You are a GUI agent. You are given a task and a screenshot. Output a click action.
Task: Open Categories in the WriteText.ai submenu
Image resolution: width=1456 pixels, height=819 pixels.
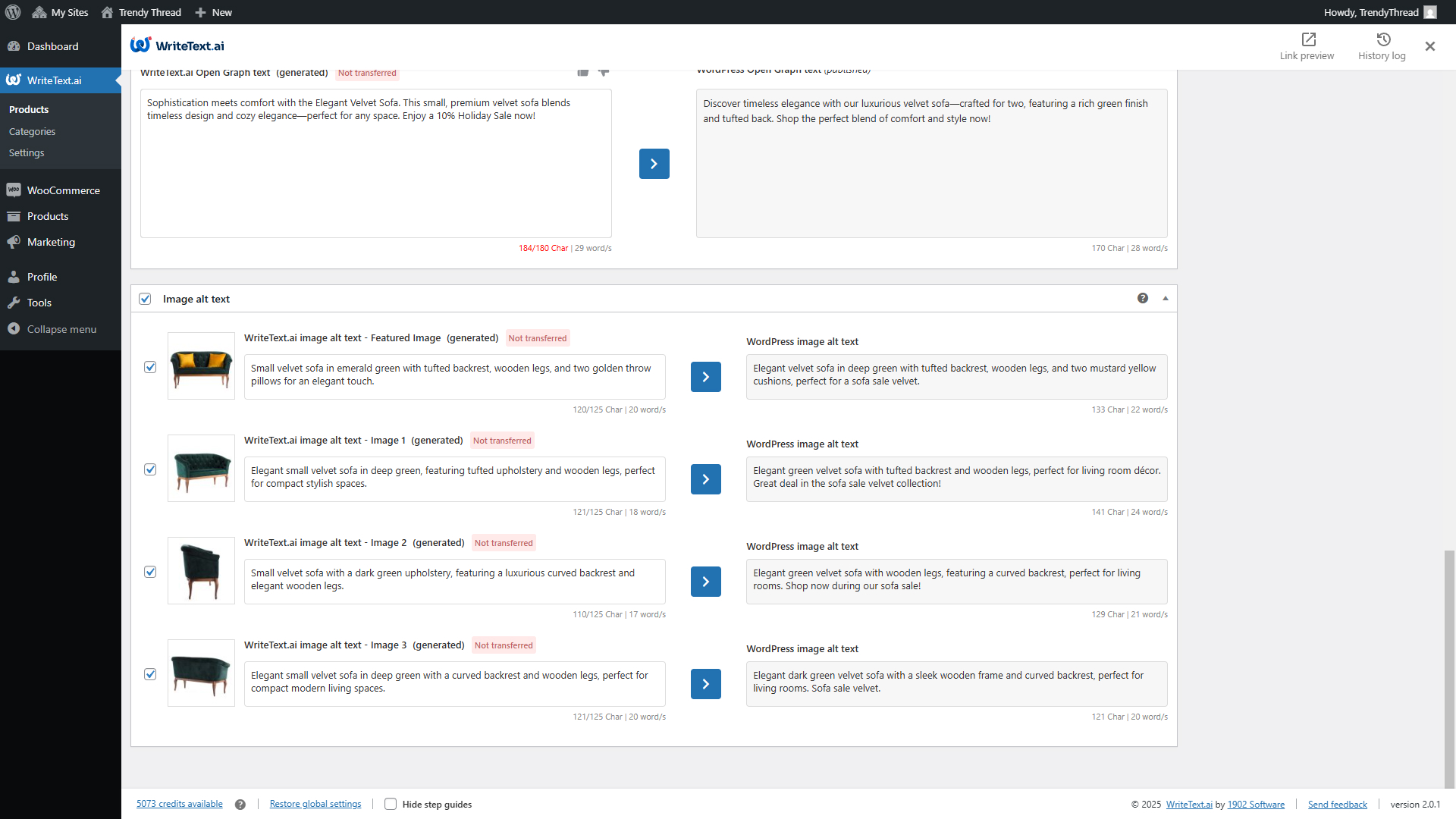tap(32, 131)
